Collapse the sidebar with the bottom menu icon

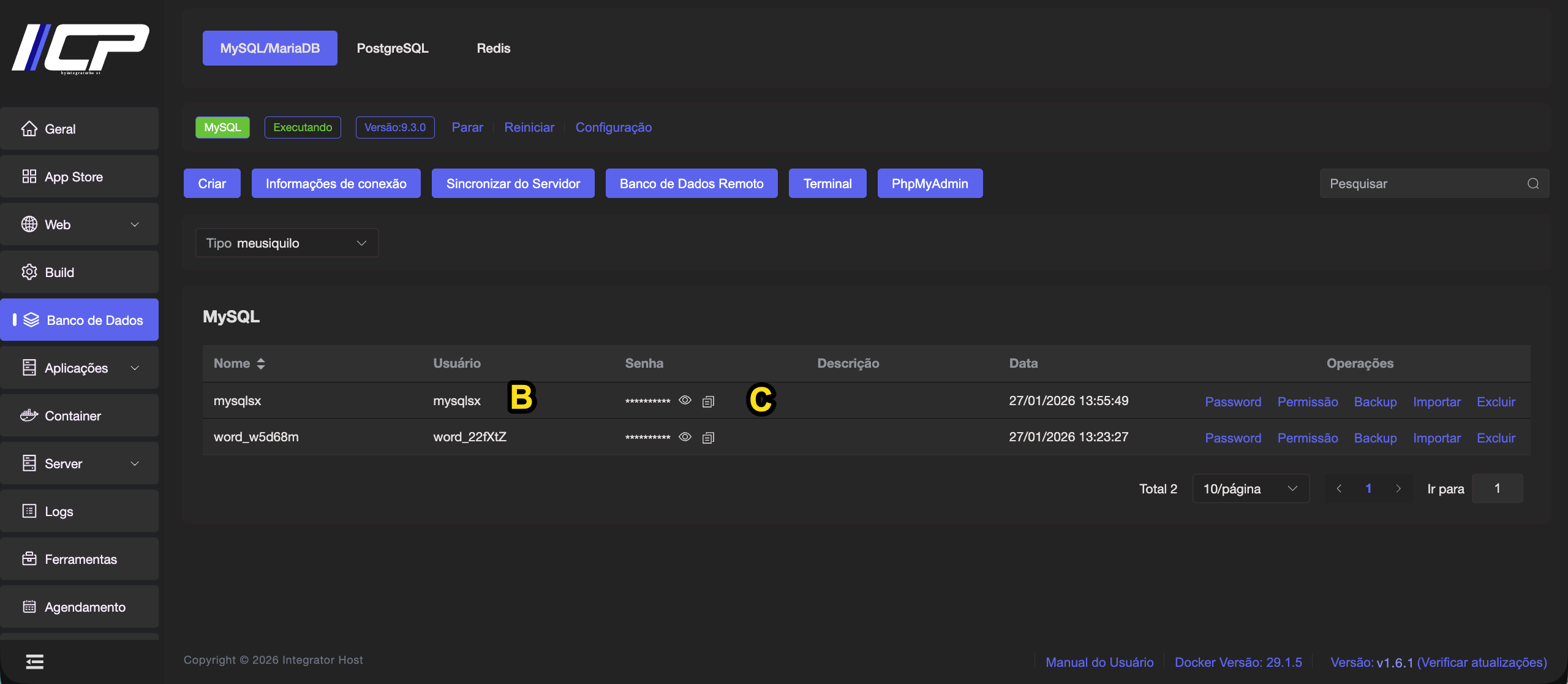tap(34, 661)
